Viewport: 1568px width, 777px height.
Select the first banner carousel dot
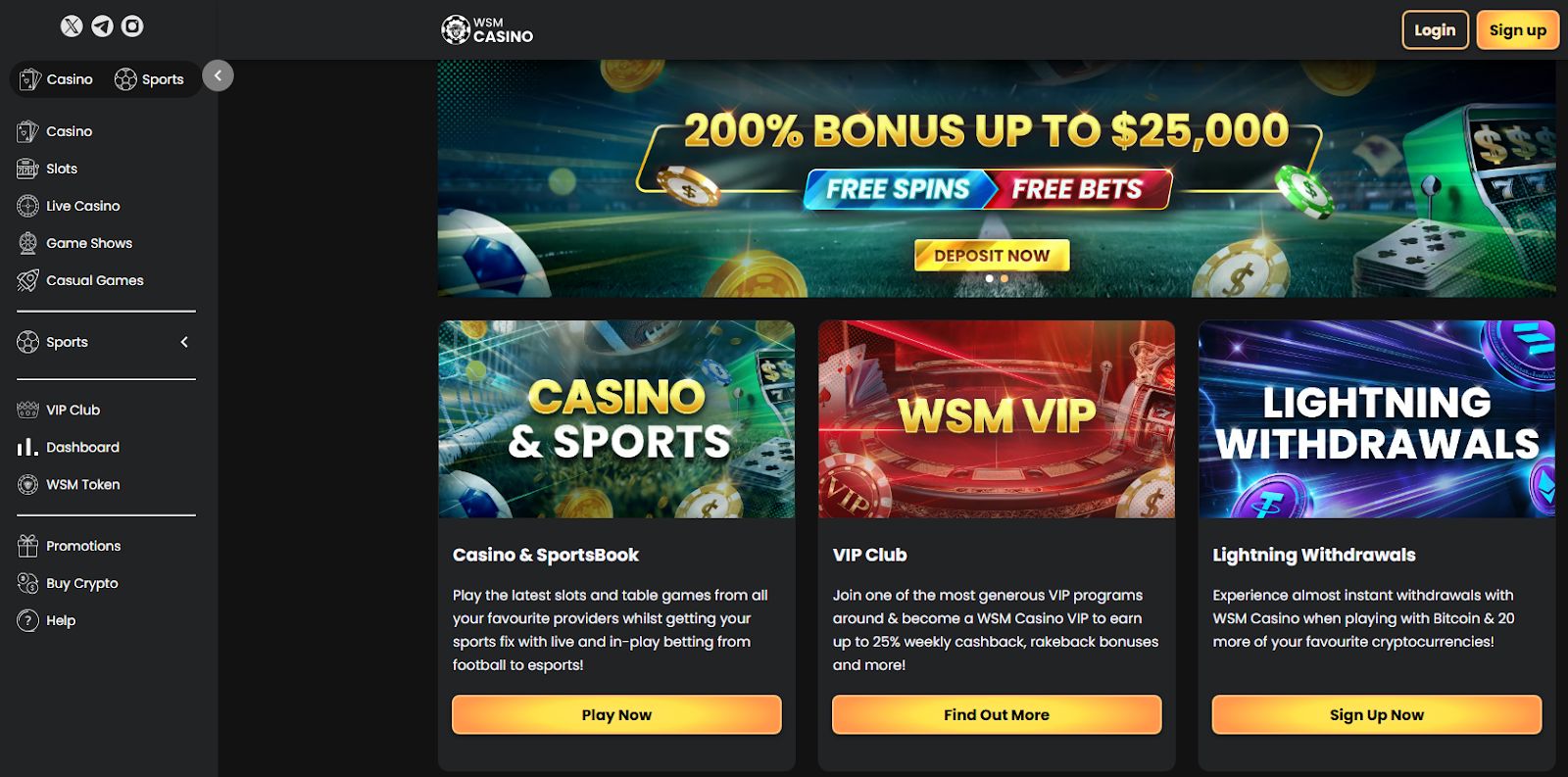(x=989, y=278)
